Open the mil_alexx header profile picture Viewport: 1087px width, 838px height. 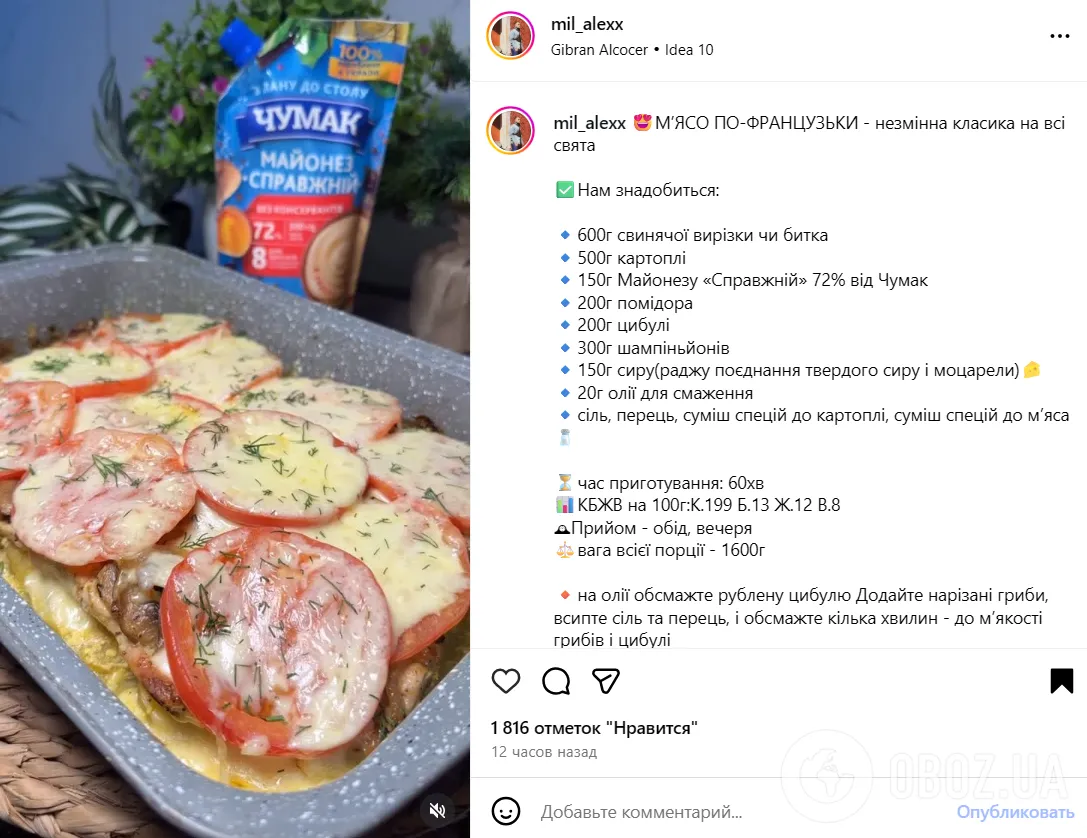click(510, 35)
